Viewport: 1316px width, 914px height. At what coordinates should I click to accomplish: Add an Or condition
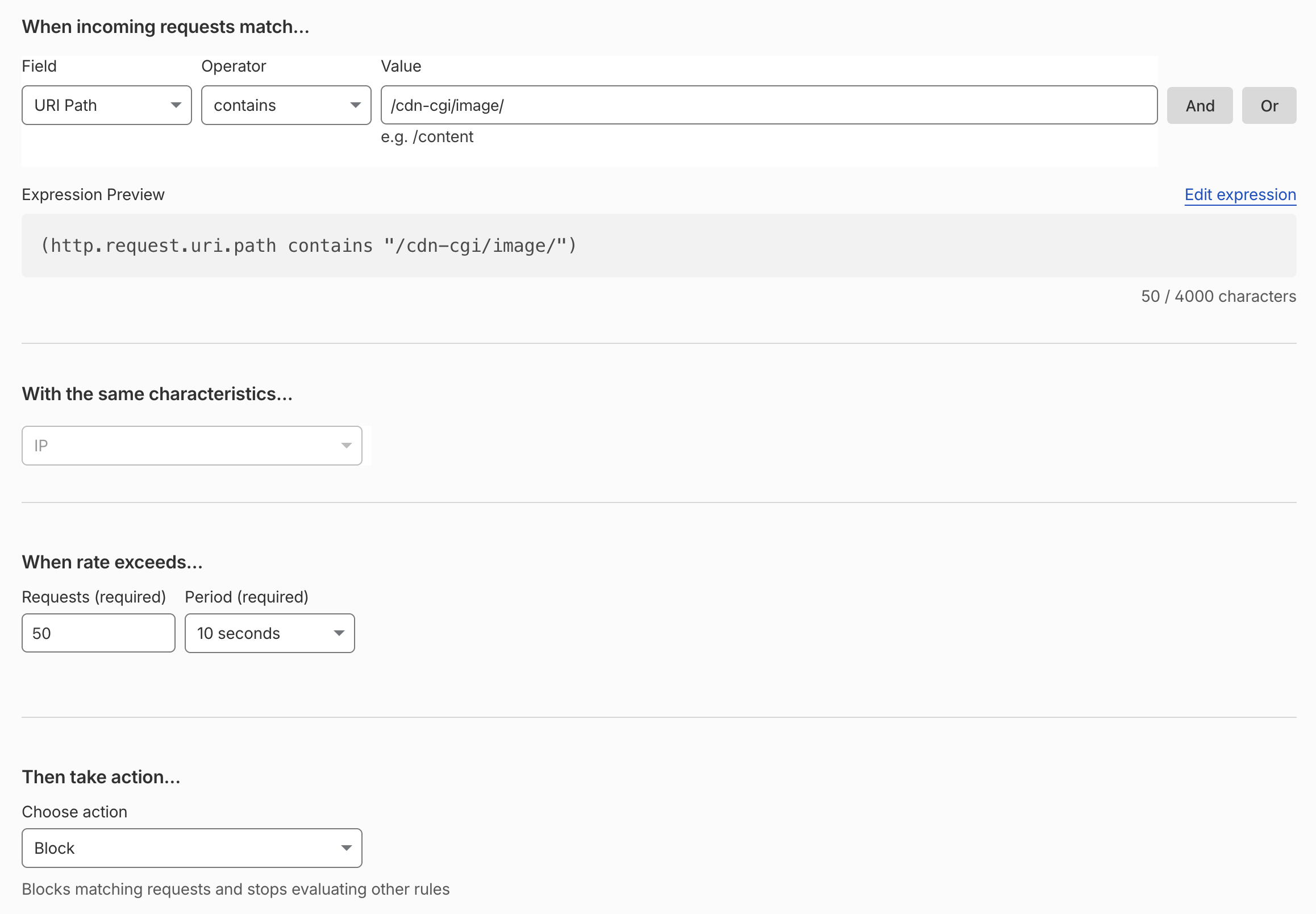pos(1269,105)
